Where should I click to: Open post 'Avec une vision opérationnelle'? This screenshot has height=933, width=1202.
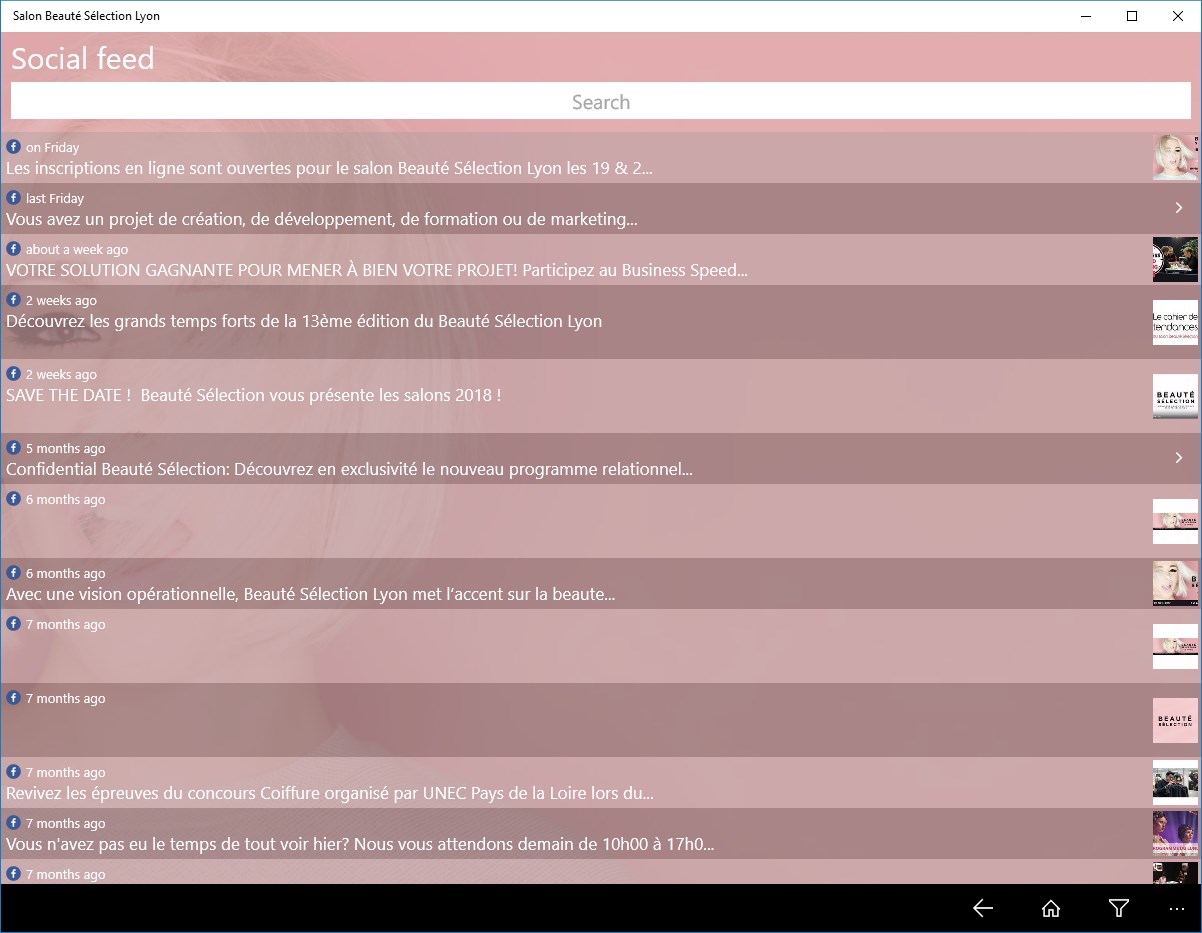tap(601, 584)
